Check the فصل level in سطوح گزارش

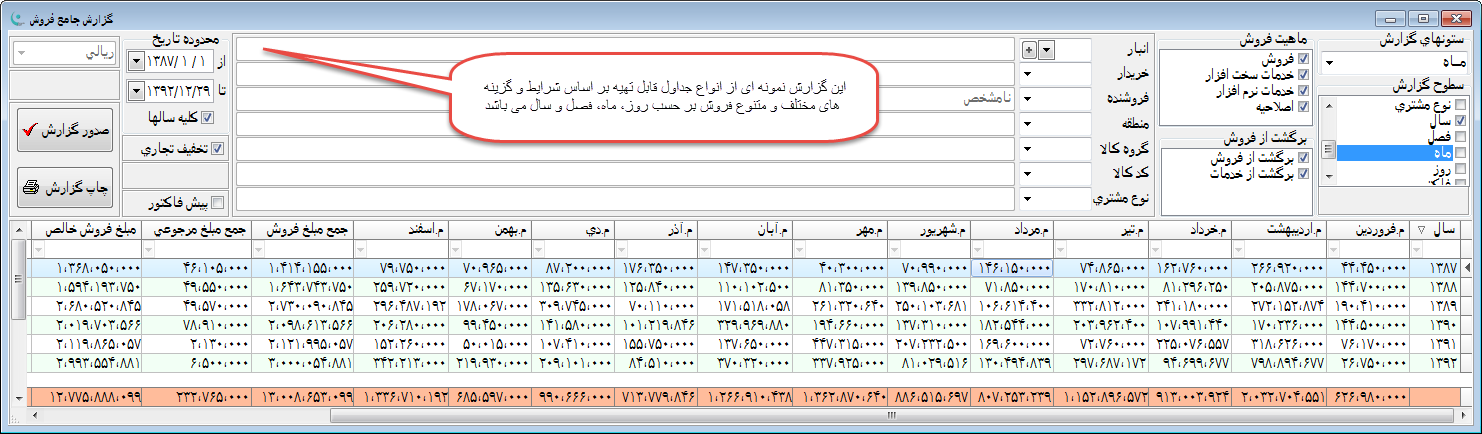[x=1461, y=136]
